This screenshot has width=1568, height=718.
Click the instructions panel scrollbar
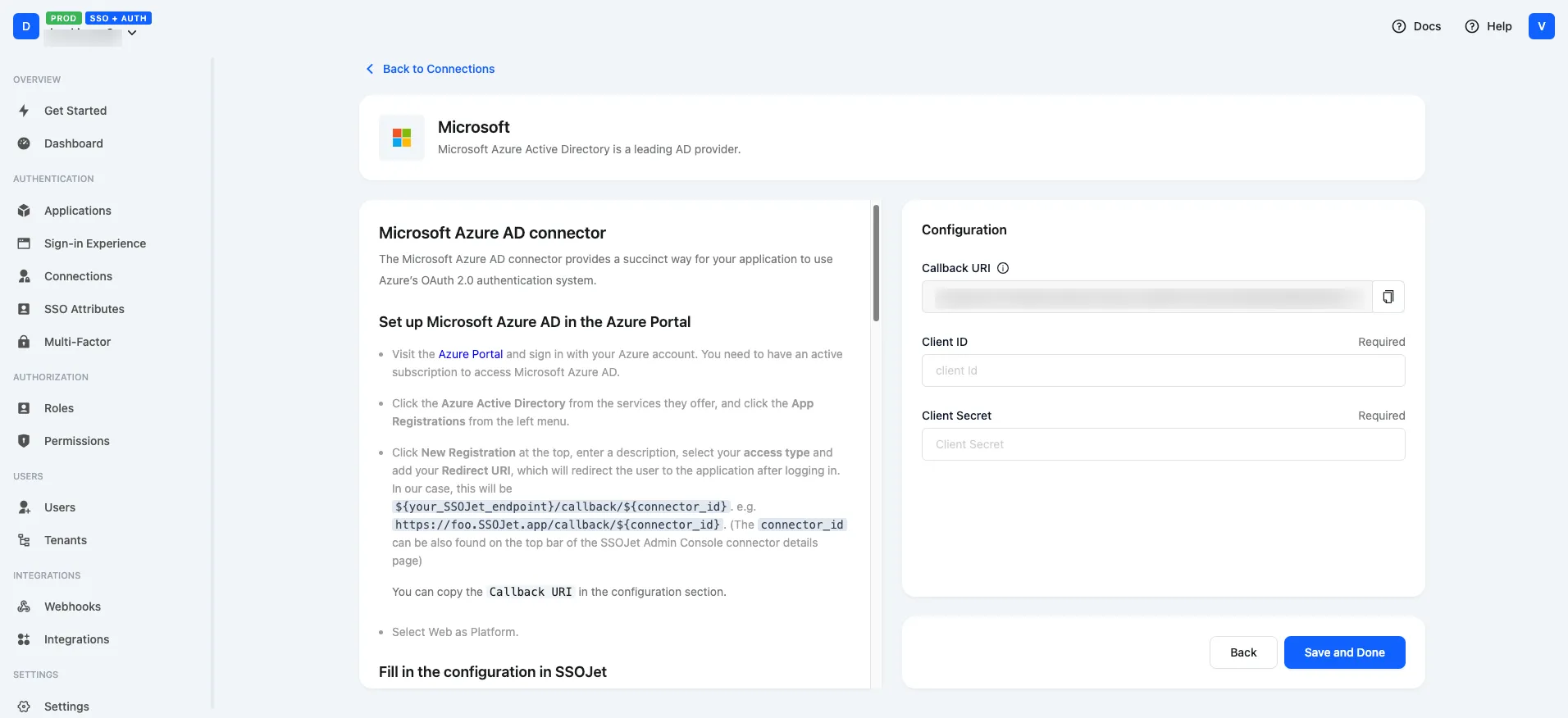[x=876, y=263]
